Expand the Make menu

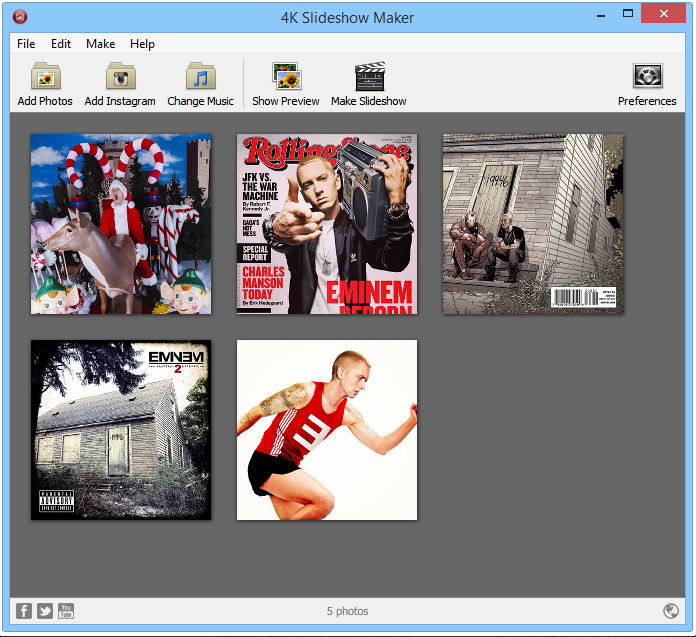[100, 44]
